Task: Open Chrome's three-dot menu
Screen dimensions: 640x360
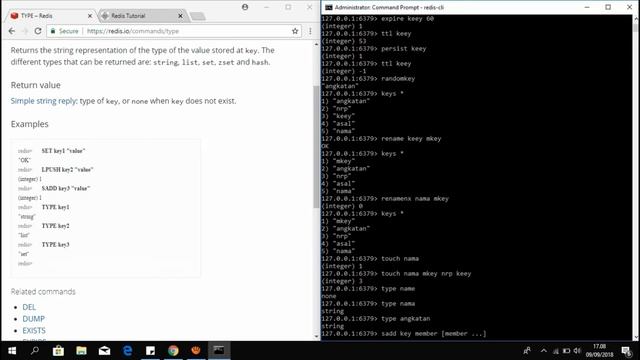Action: (x=310, y=31)
